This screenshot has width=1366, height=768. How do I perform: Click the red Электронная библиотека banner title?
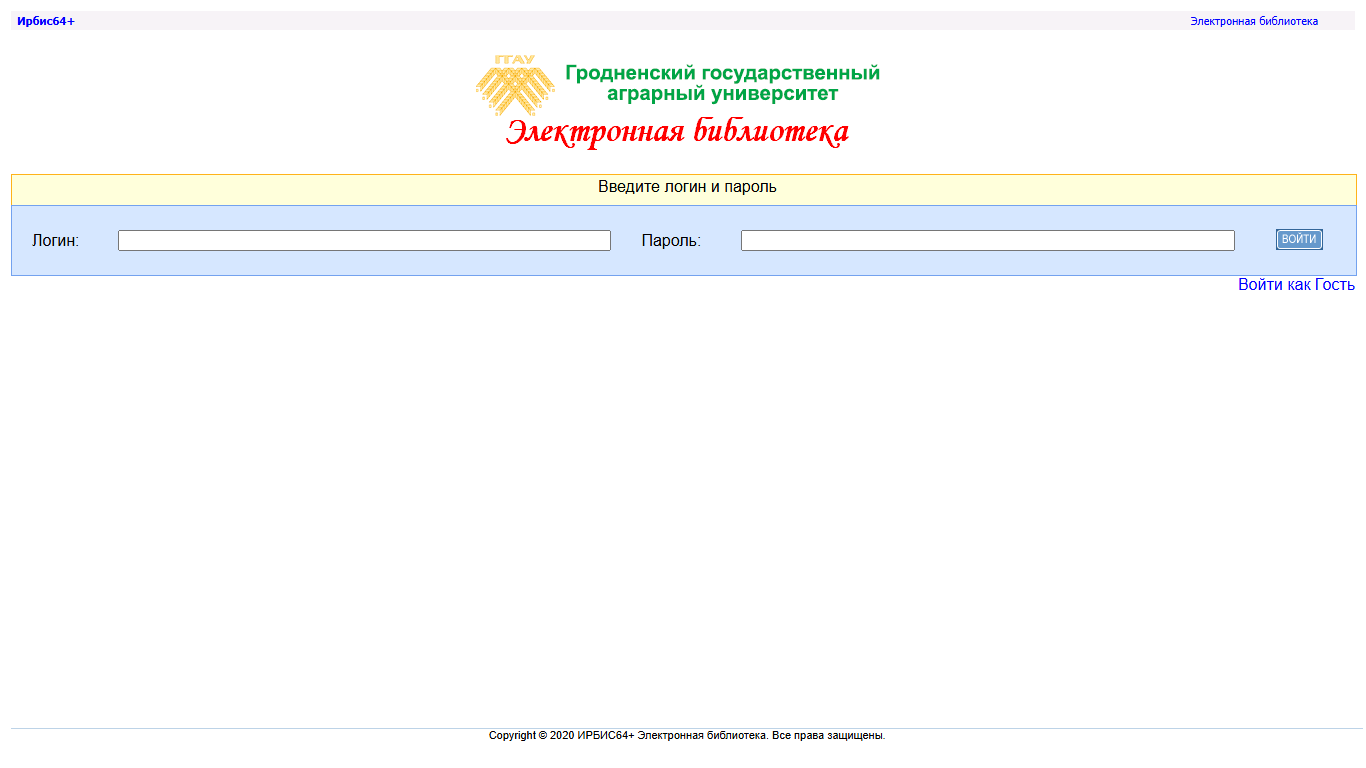pyautogui.click(x=677, y=132)
